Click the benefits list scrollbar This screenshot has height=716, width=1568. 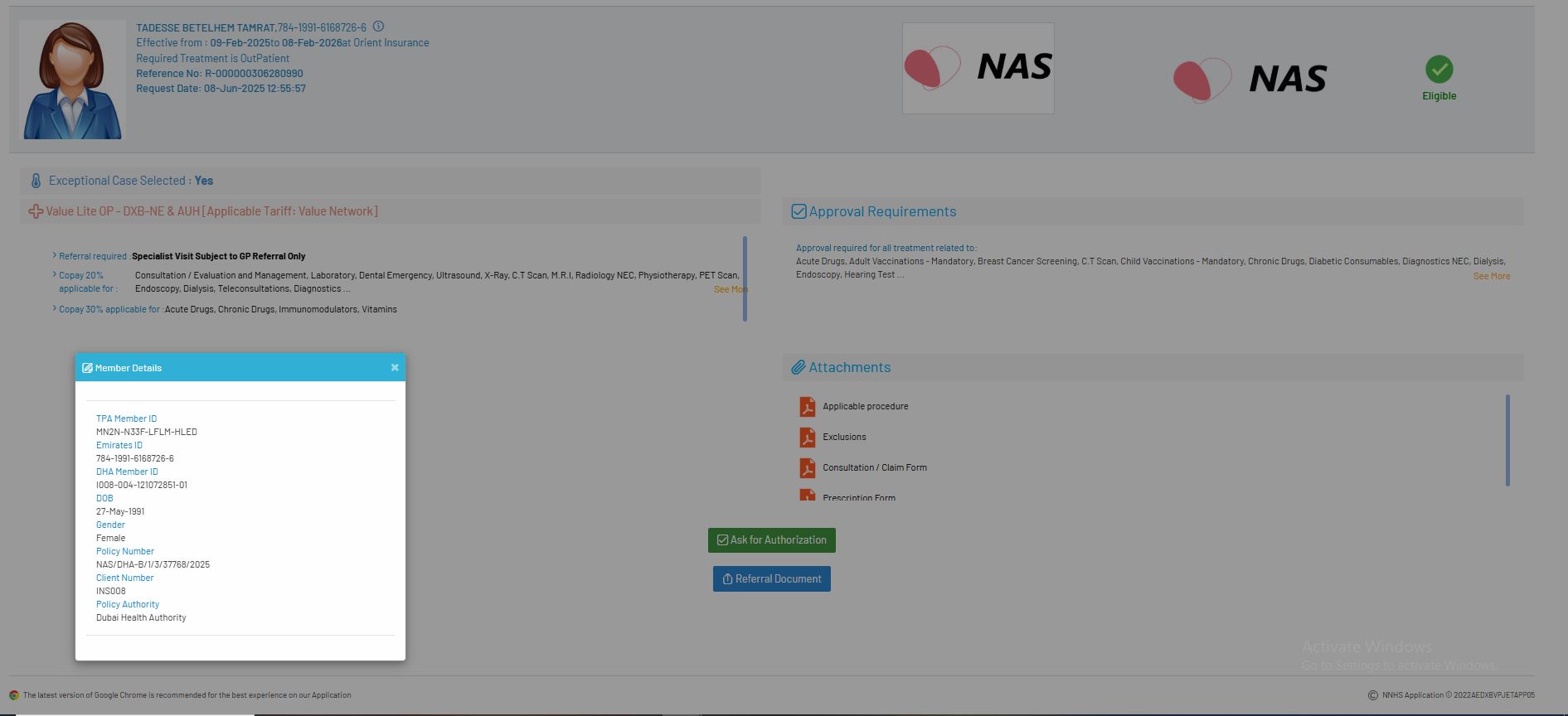click(x=745, y=278)
